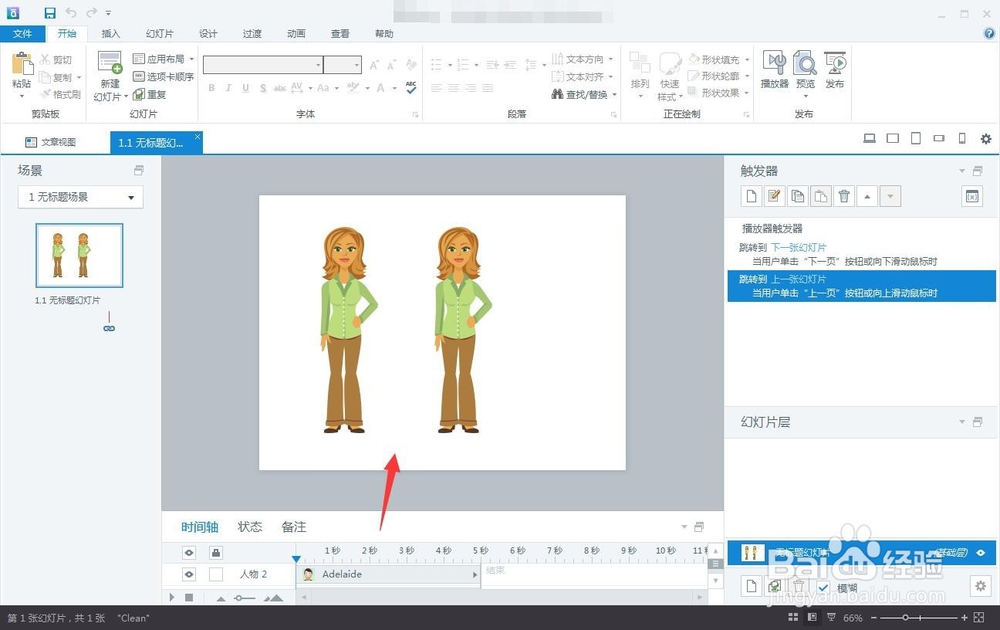Click the Find/Replace (查找/替换) binoculars
The image size is (1000, 630).
coord(557,94)
